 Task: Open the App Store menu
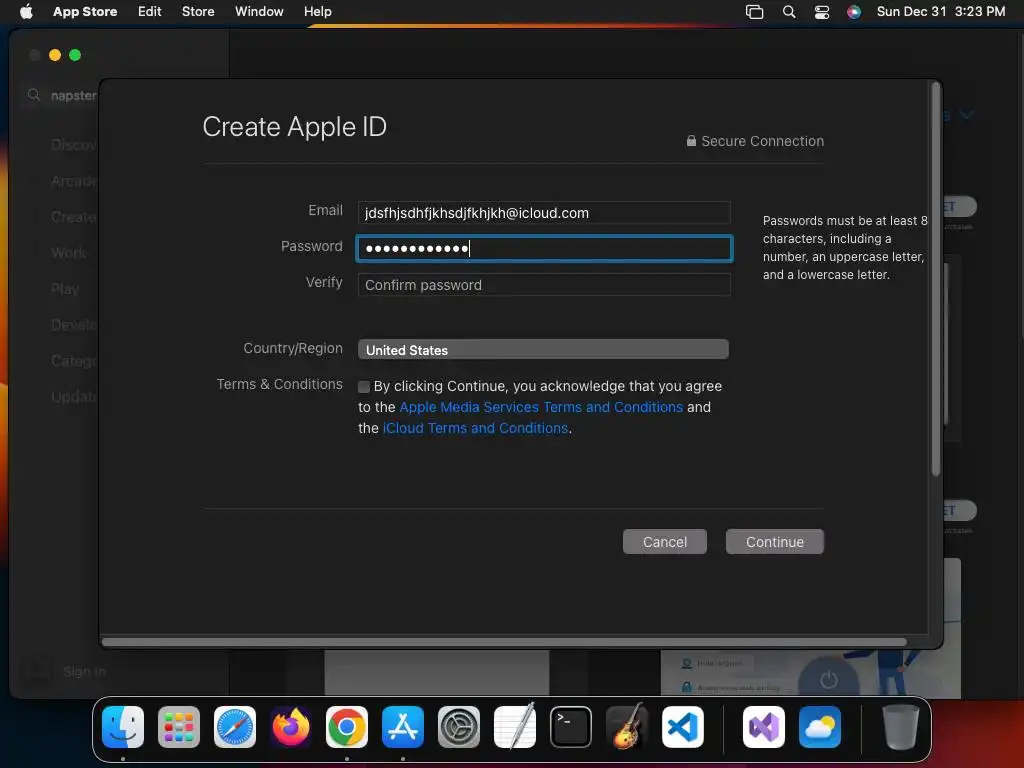click(x=85, y=11)
